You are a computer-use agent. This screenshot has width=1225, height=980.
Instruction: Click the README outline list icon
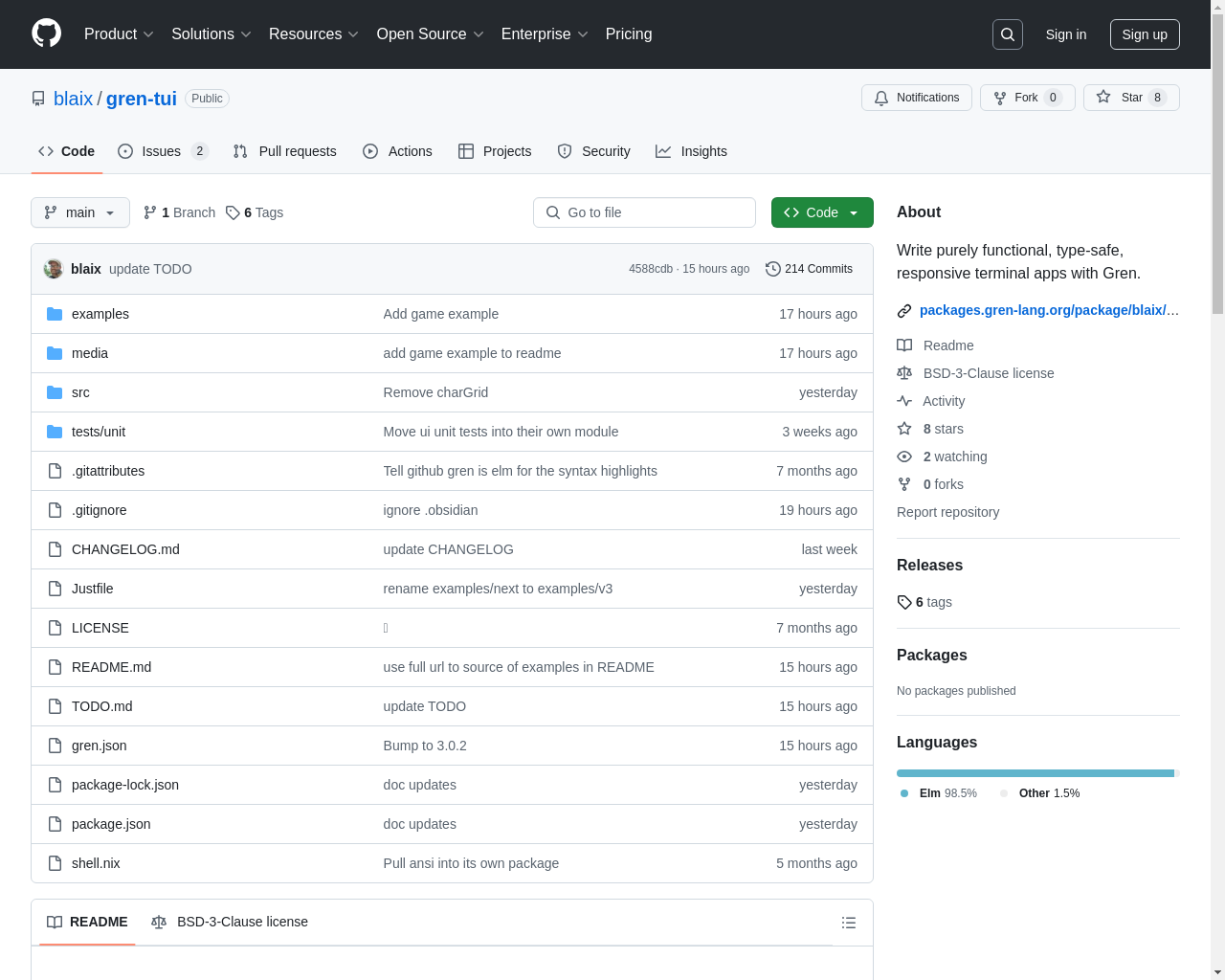tap(849, 923)
